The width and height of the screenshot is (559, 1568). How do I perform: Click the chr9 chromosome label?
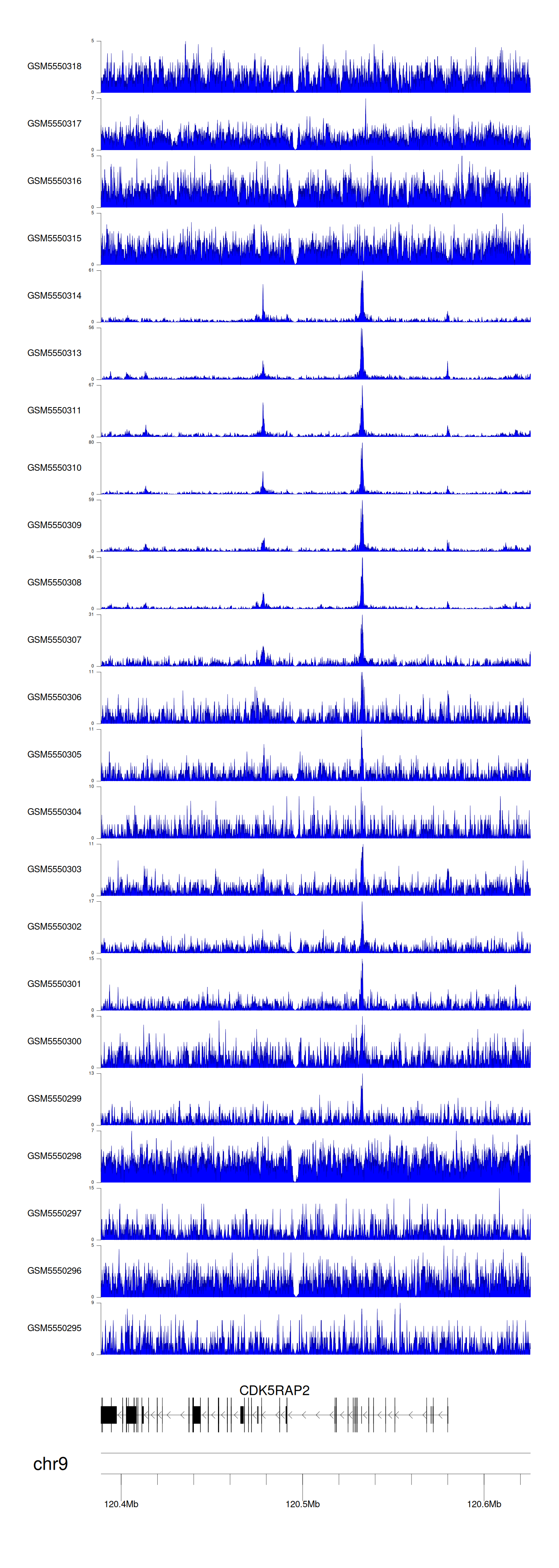pyautogui.click(x=50, y=1463)
